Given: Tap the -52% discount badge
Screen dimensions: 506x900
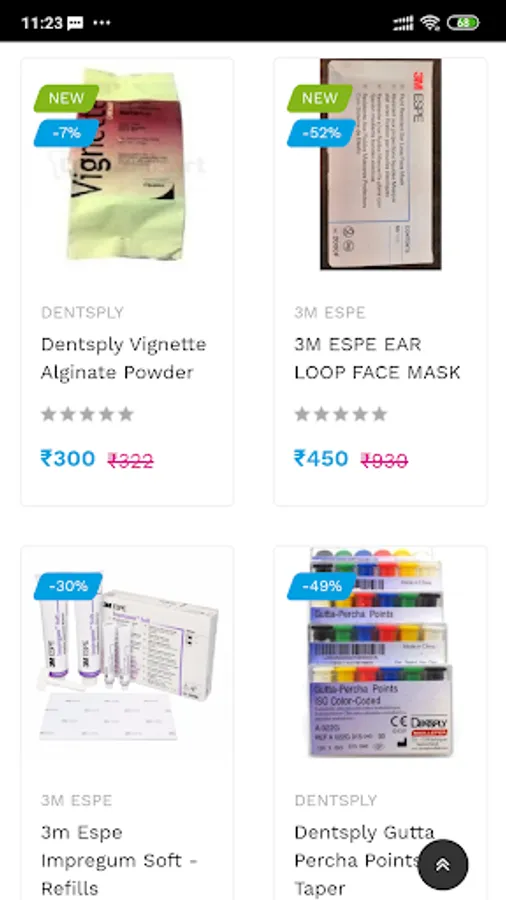Looking at the screenshot, I should (321, 133).
